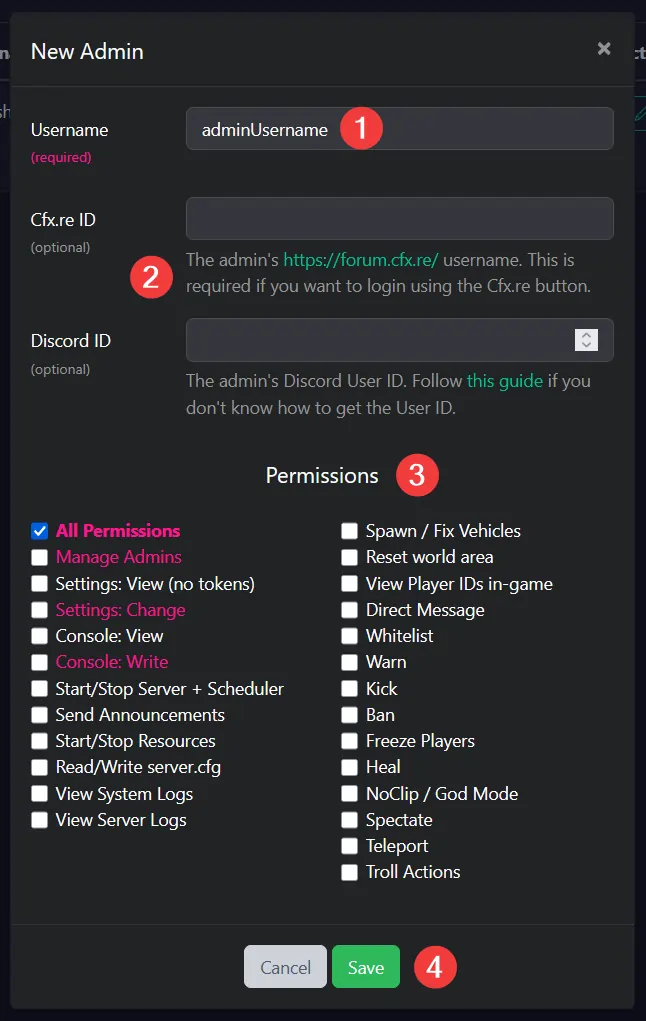
Task: Enable the Manage Admins permission
Action: pos(40,557)
